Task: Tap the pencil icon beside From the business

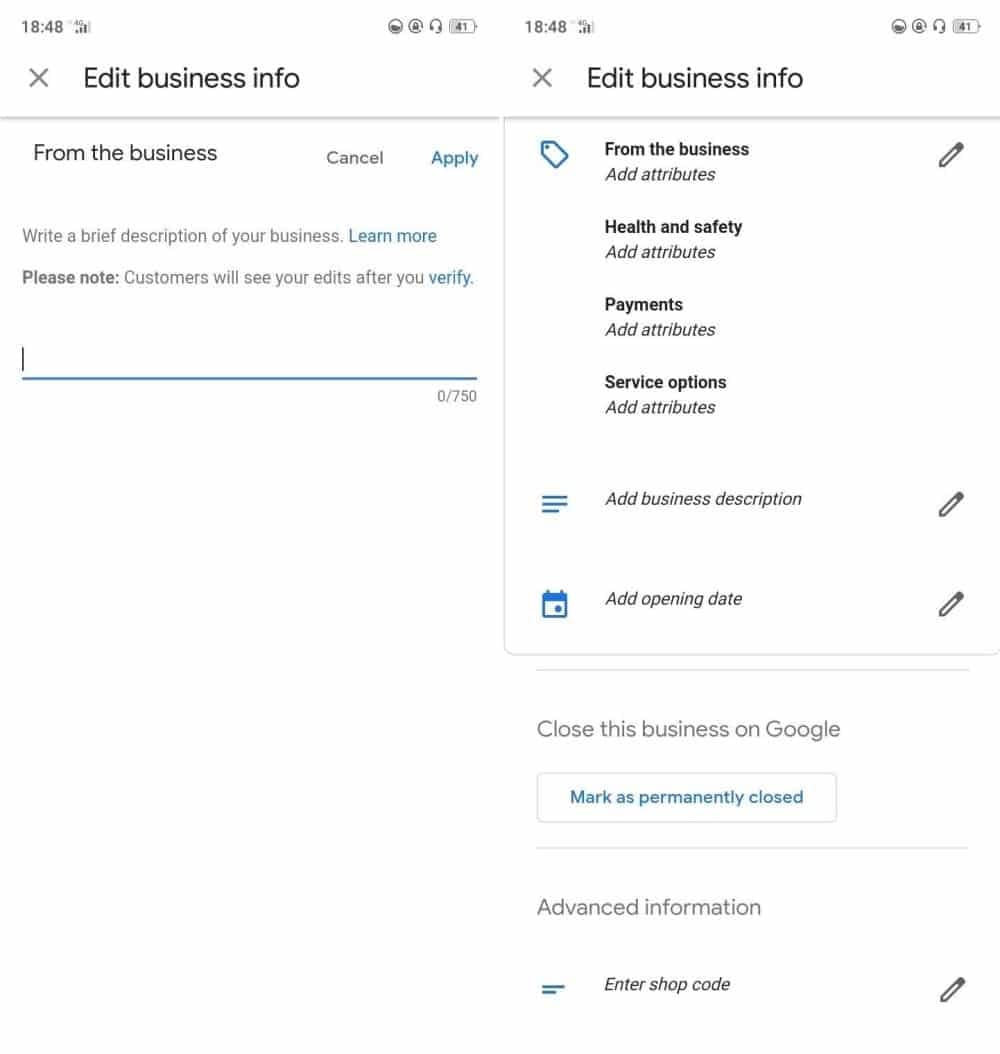Action: coord(951,155)
